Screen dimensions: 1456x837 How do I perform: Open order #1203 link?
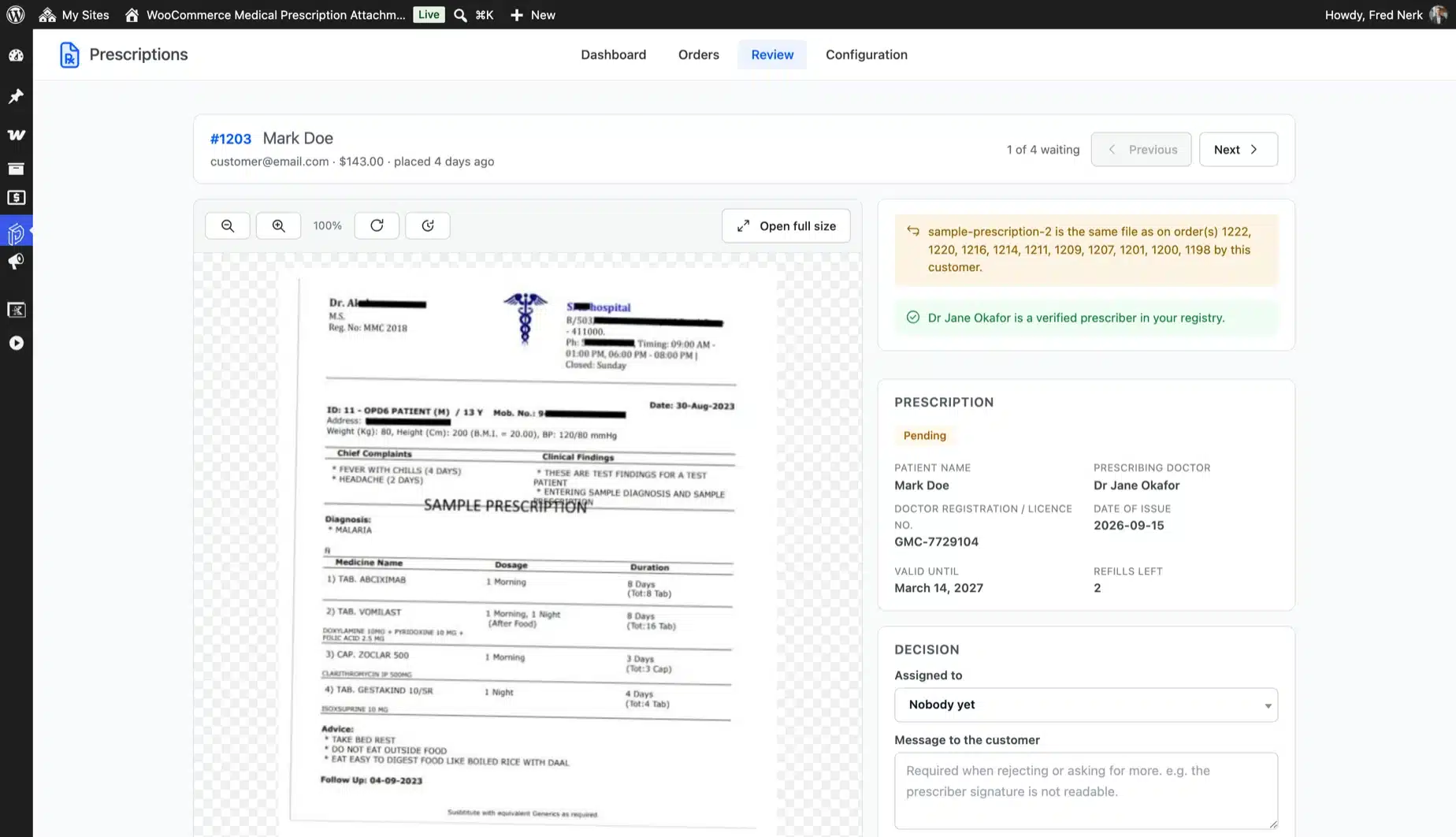point(230,139)
